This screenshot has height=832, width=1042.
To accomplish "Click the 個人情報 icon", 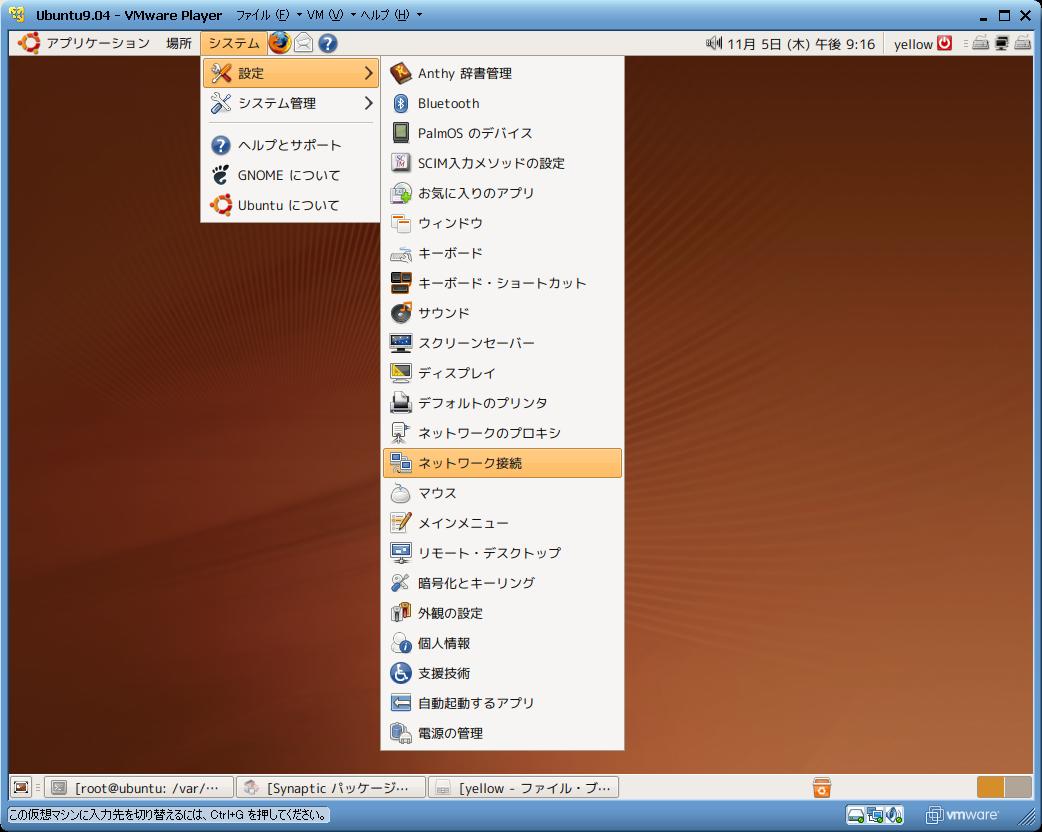I will [x=401, y=643].
